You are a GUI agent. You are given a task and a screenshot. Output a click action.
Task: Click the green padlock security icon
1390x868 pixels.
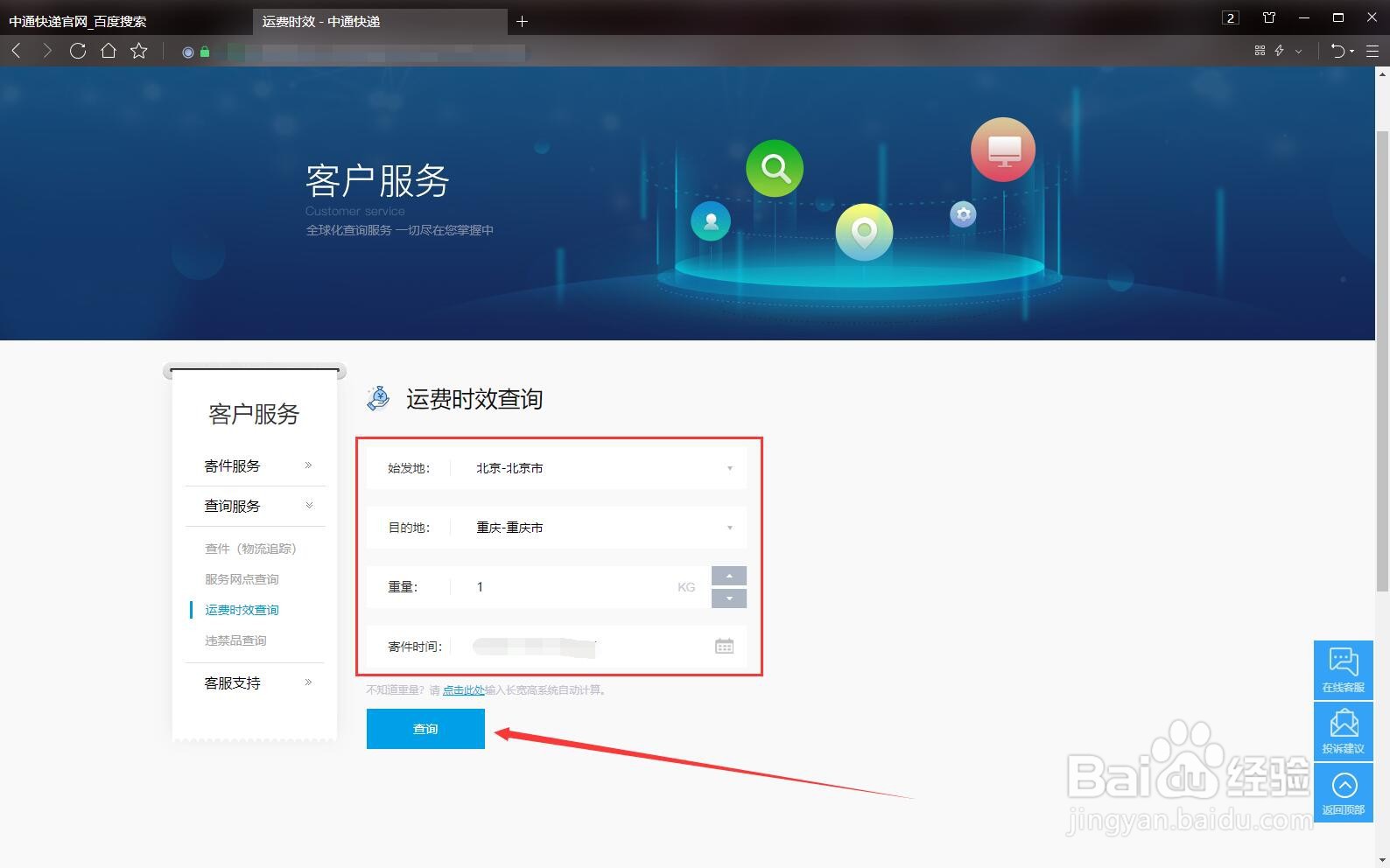click(x=205, y=52)
